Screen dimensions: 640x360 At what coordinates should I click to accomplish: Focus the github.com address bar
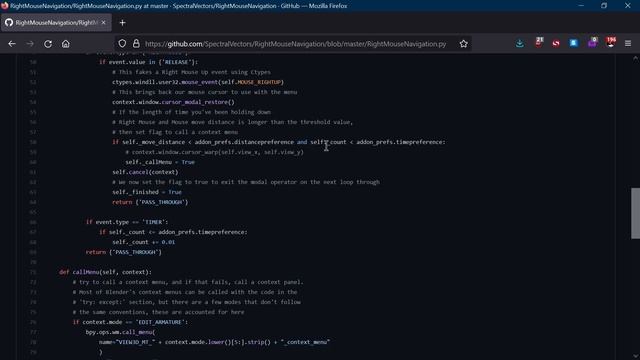[x=296, y=44]
